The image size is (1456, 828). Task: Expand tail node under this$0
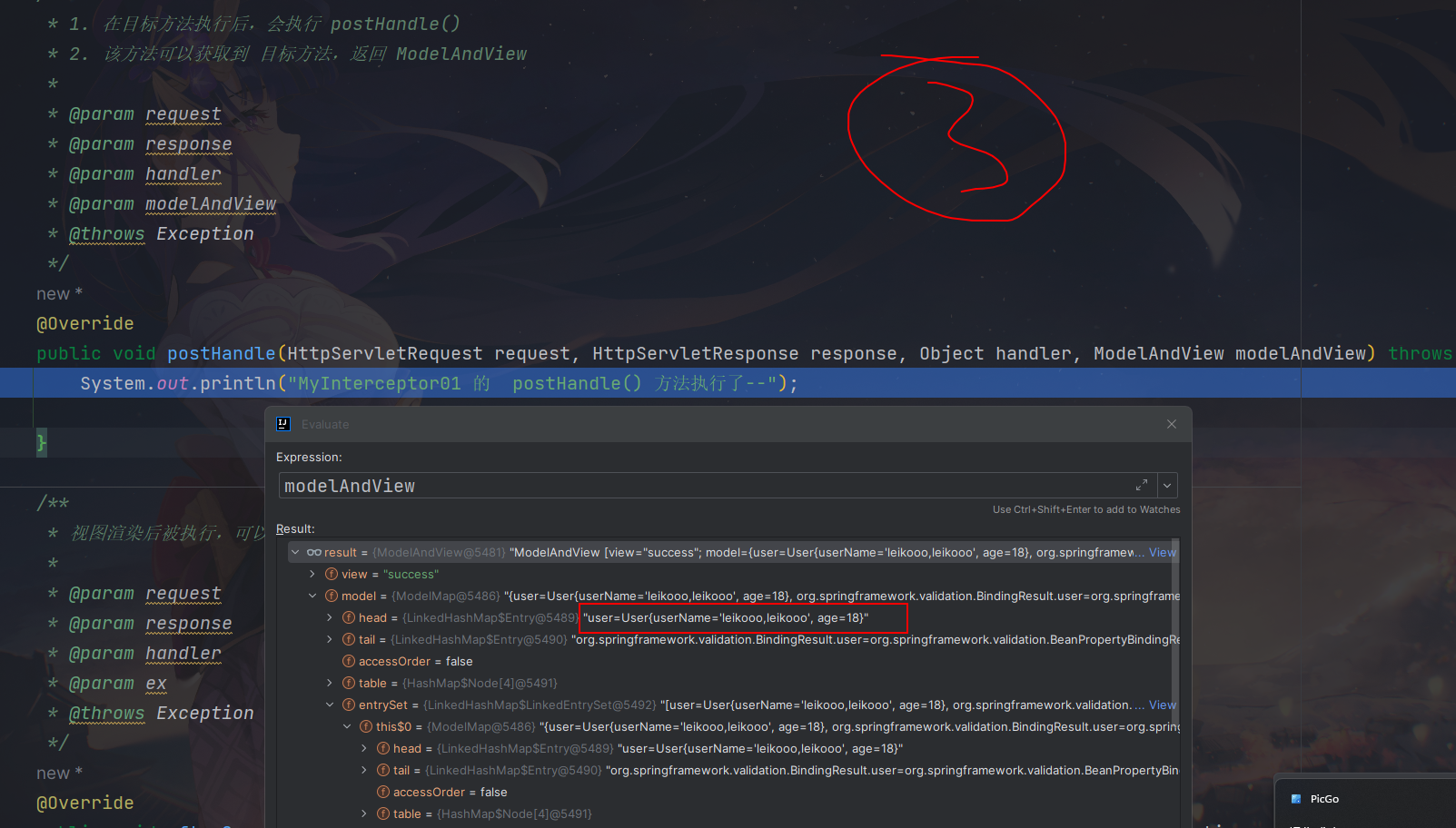tap(364, 770)
